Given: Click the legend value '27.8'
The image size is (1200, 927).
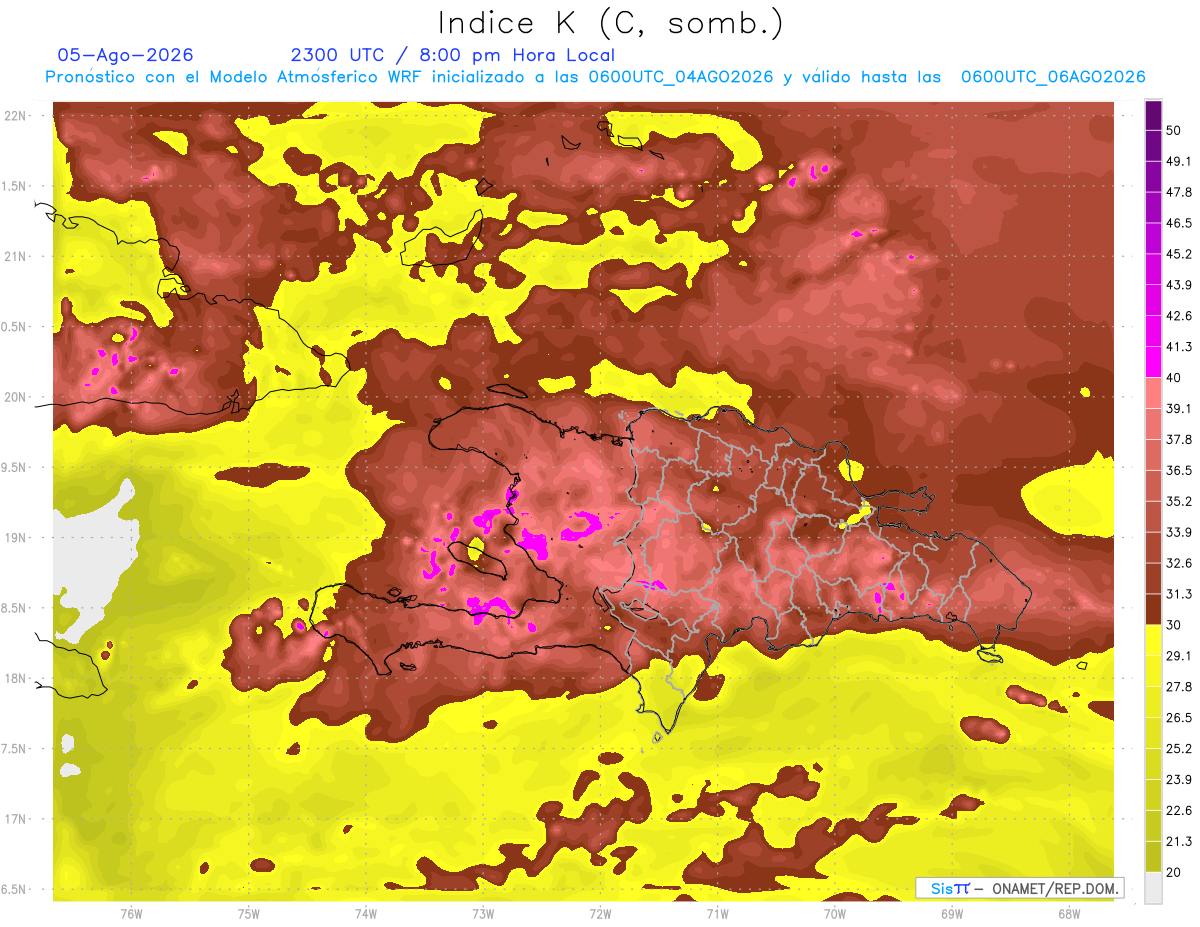Looking at the screenshot, I should pos(1179,687).
